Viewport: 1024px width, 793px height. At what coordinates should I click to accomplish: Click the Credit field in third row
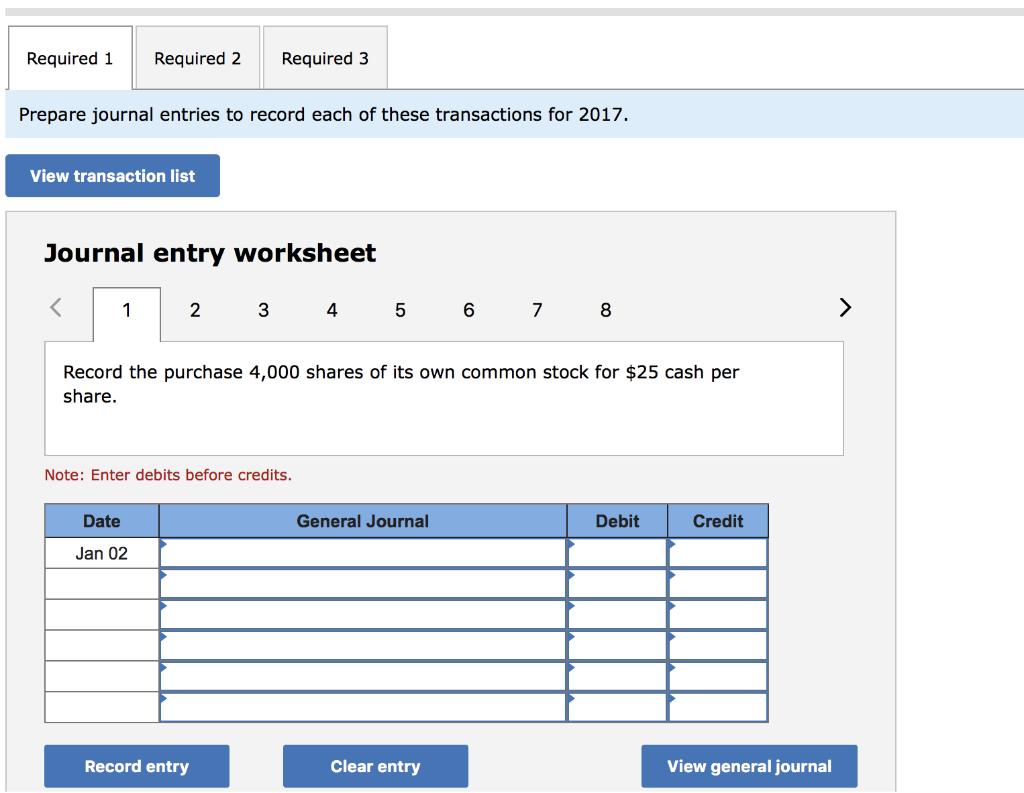(718, 615)
